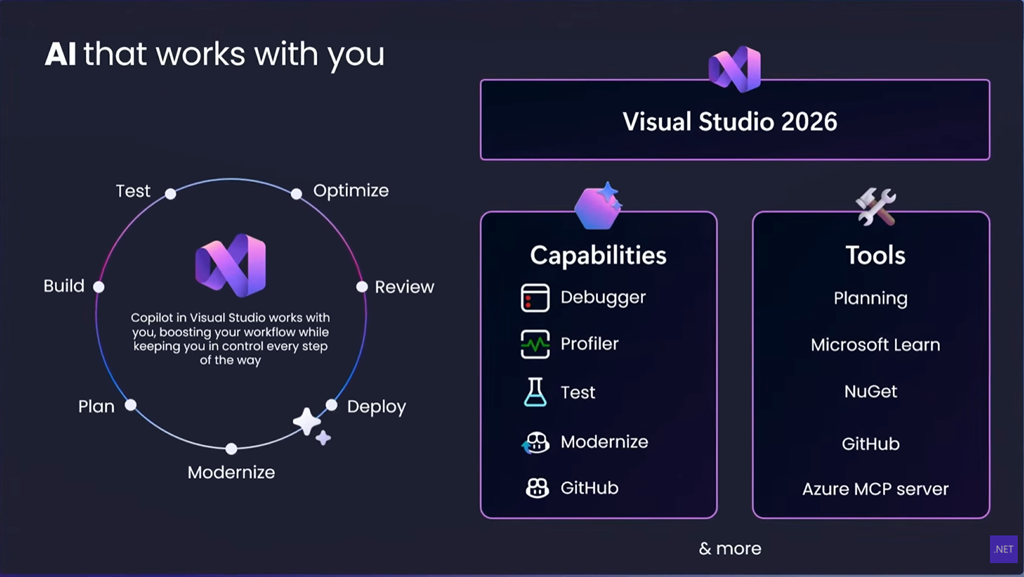
Task: Click the wrench and hammer Tools icon
Action: [876, 207]
